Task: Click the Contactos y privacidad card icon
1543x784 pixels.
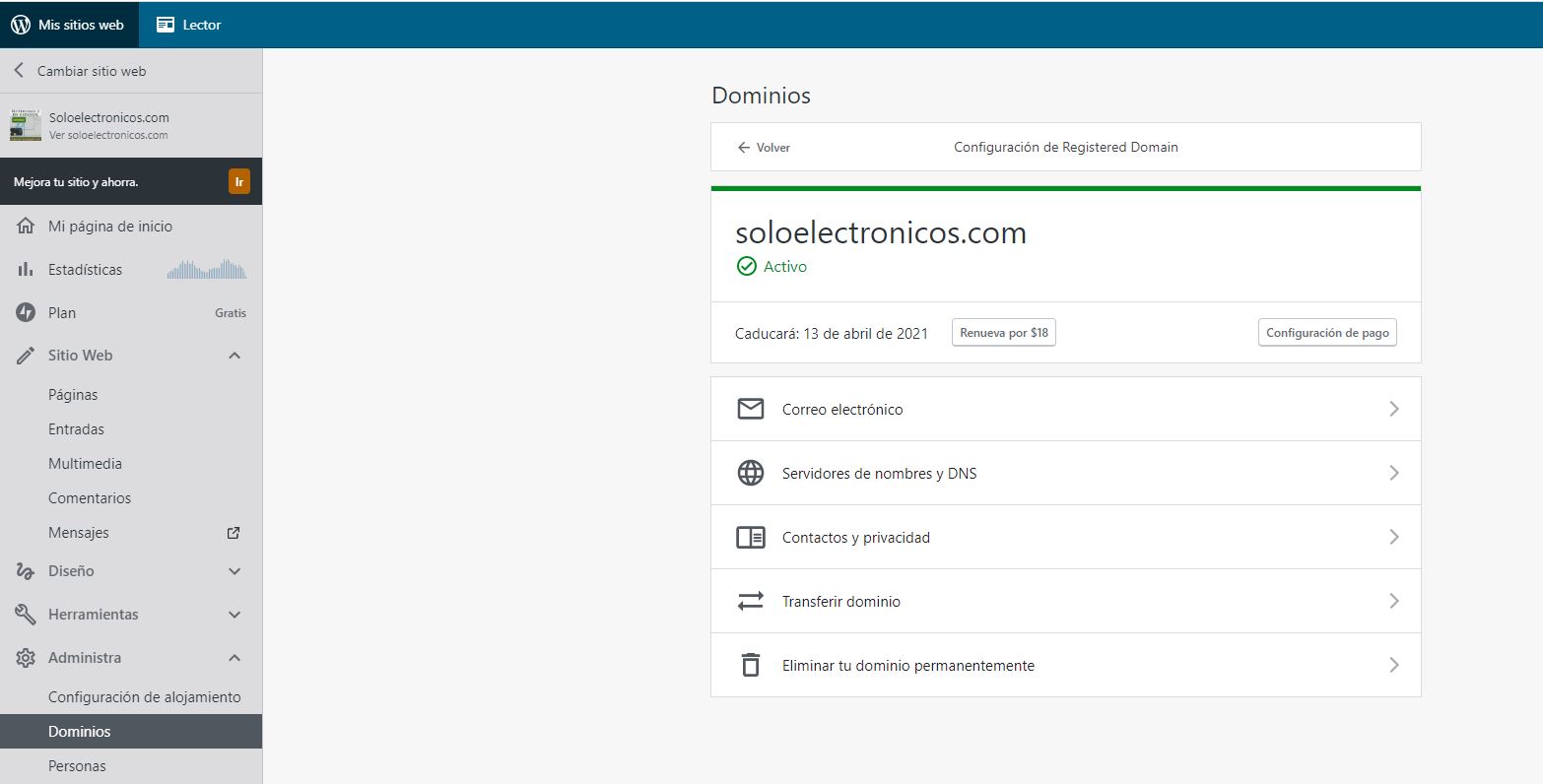Action: (x=750, y=537)
